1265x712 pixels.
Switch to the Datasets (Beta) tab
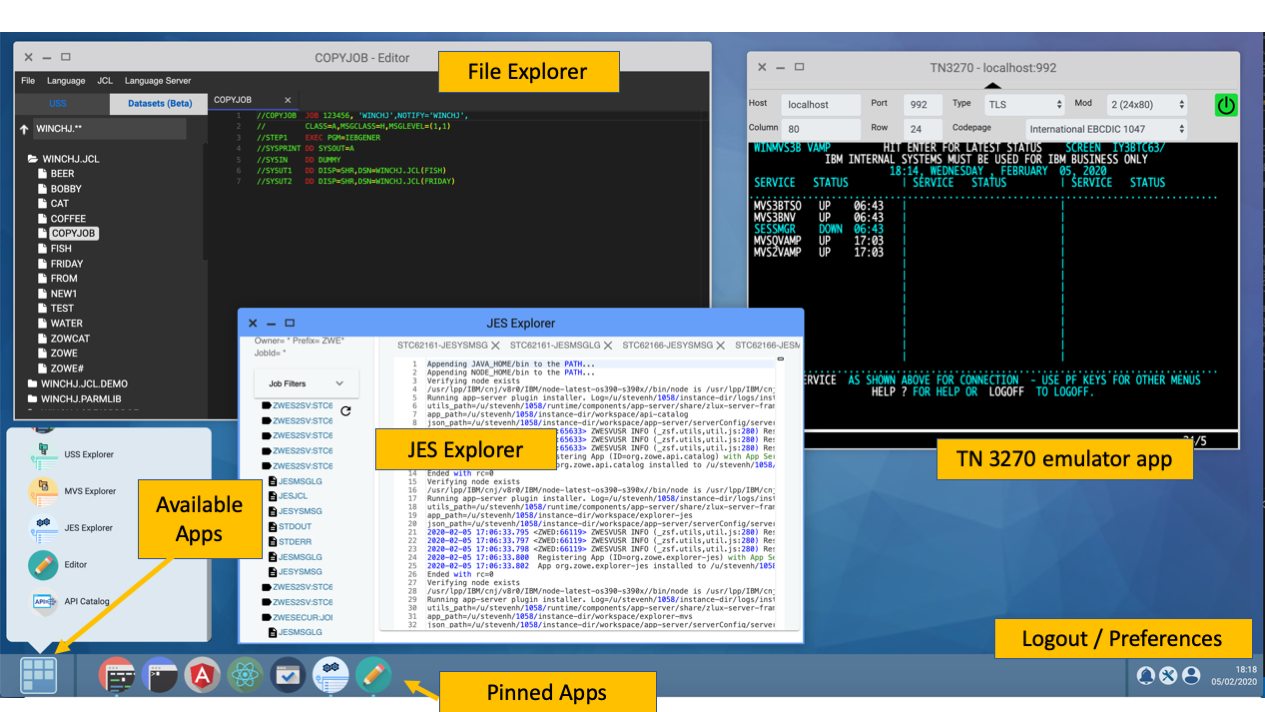(x=158, y=103)
